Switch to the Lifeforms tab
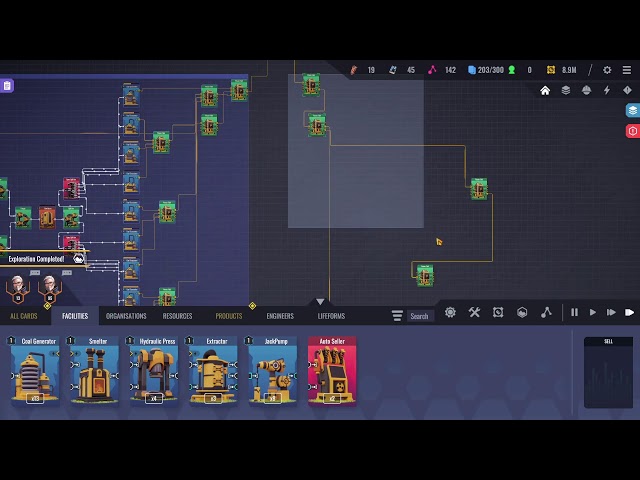Viewport: 640px width, 480px height. 331,316
